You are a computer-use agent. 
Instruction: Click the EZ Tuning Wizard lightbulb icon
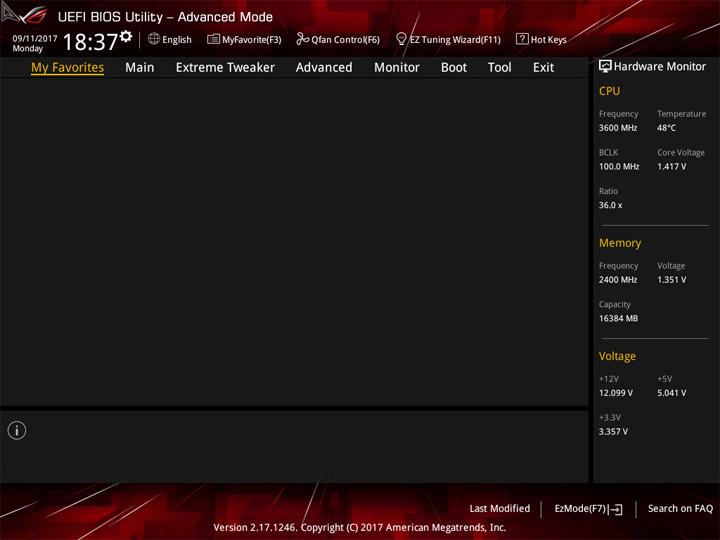(x=401, y=39)
